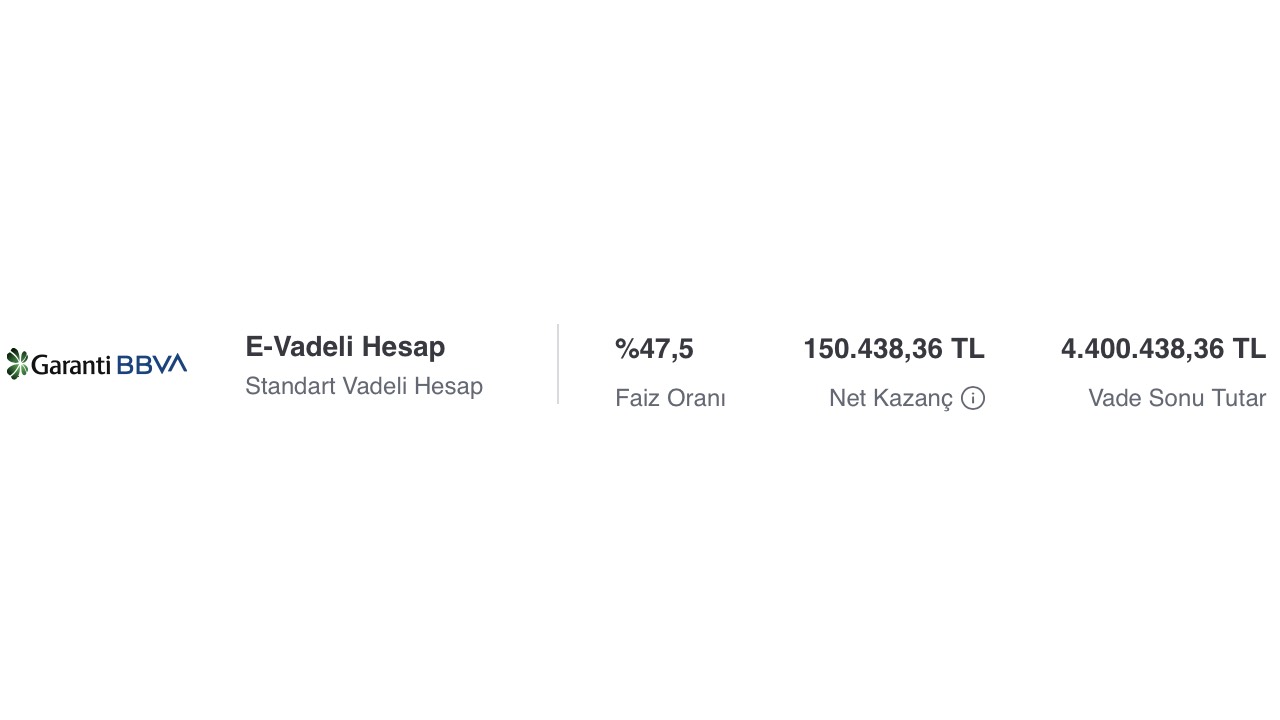Click the info icon beside Net Kazanç
Screen dimensions: 1280x720
point(973,398)
